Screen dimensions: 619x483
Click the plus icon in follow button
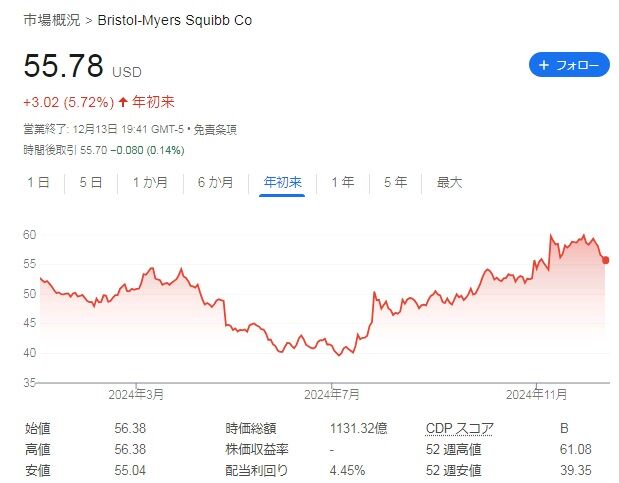(544, 65)
